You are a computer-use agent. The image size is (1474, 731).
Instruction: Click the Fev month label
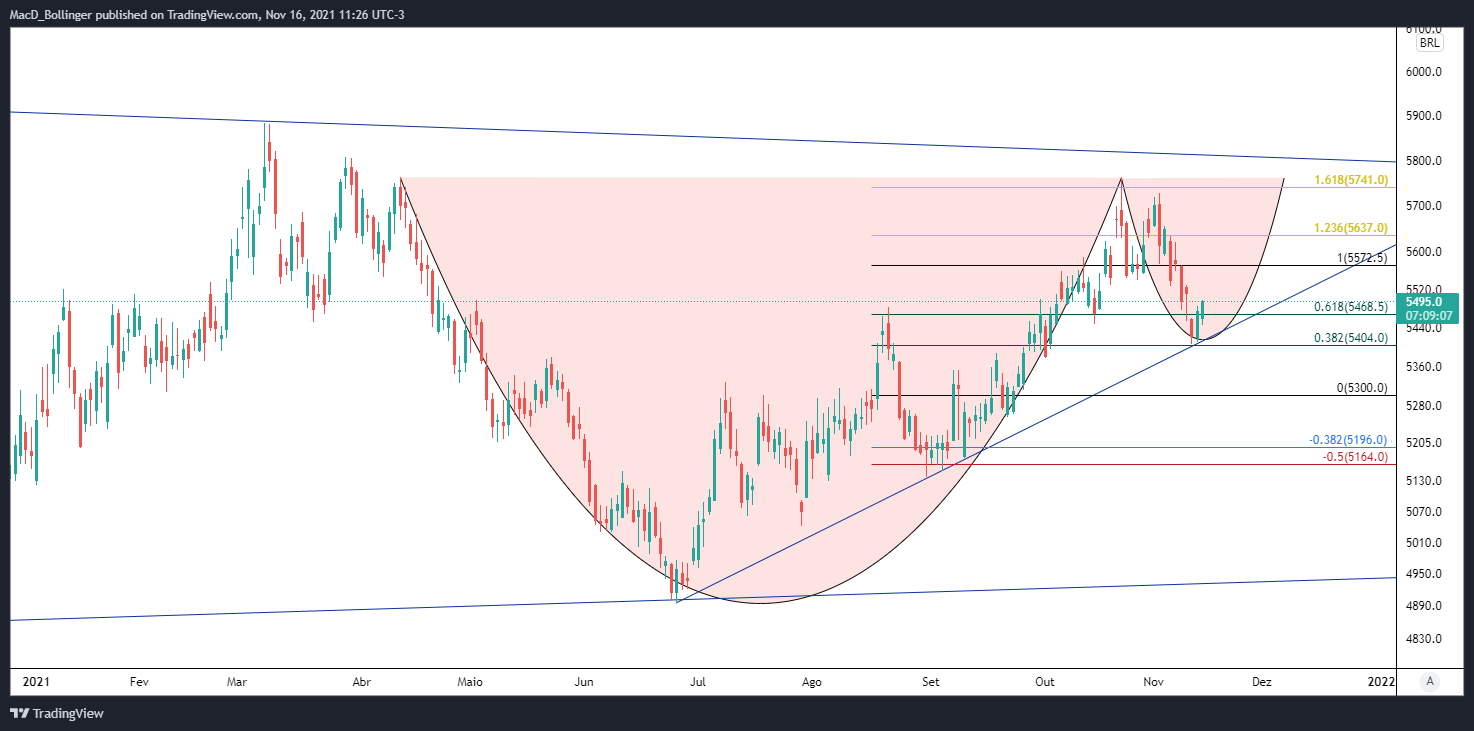(x=139, y=682)
